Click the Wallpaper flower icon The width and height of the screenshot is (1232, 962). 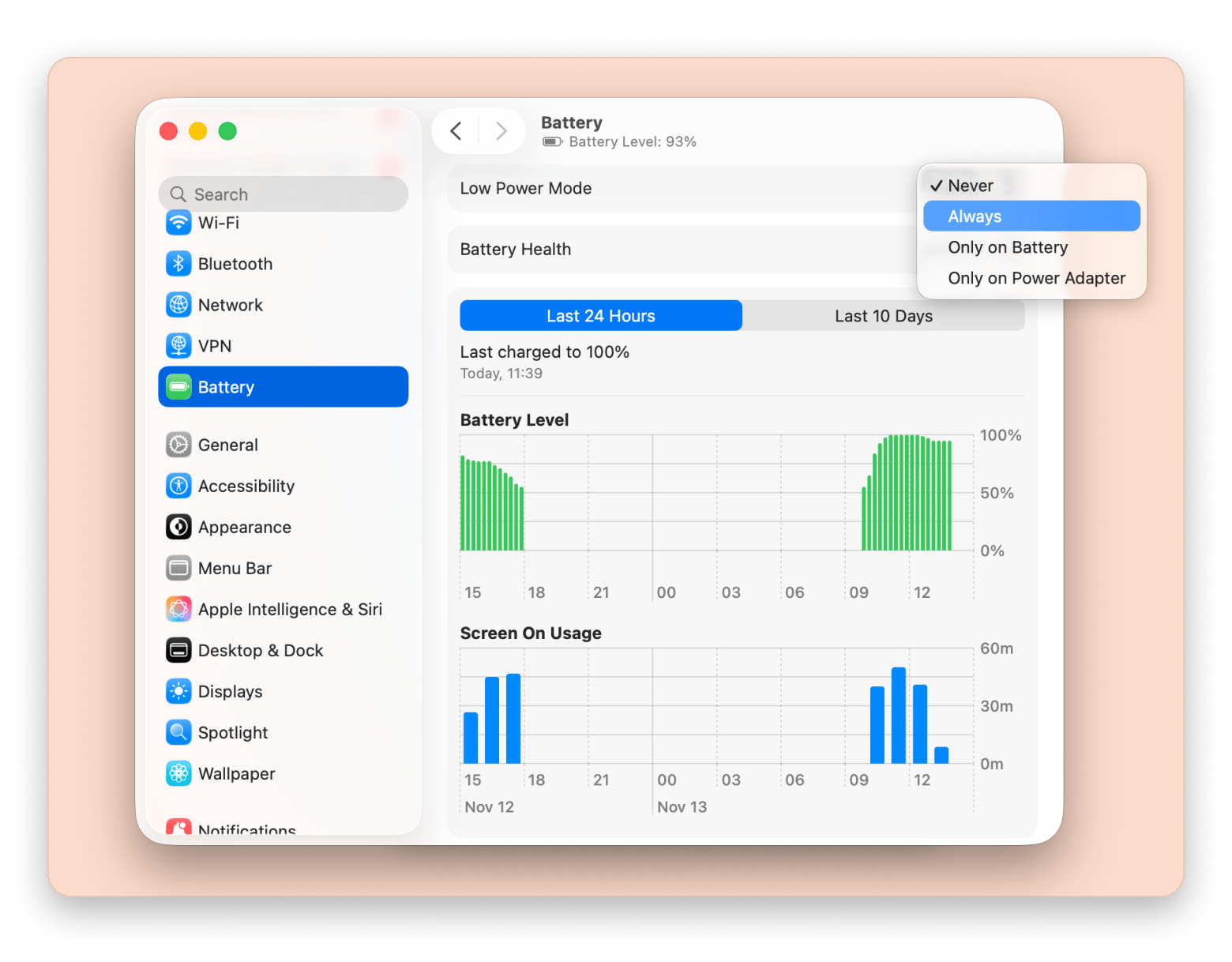pyautogui.click(x=178, y=773)
